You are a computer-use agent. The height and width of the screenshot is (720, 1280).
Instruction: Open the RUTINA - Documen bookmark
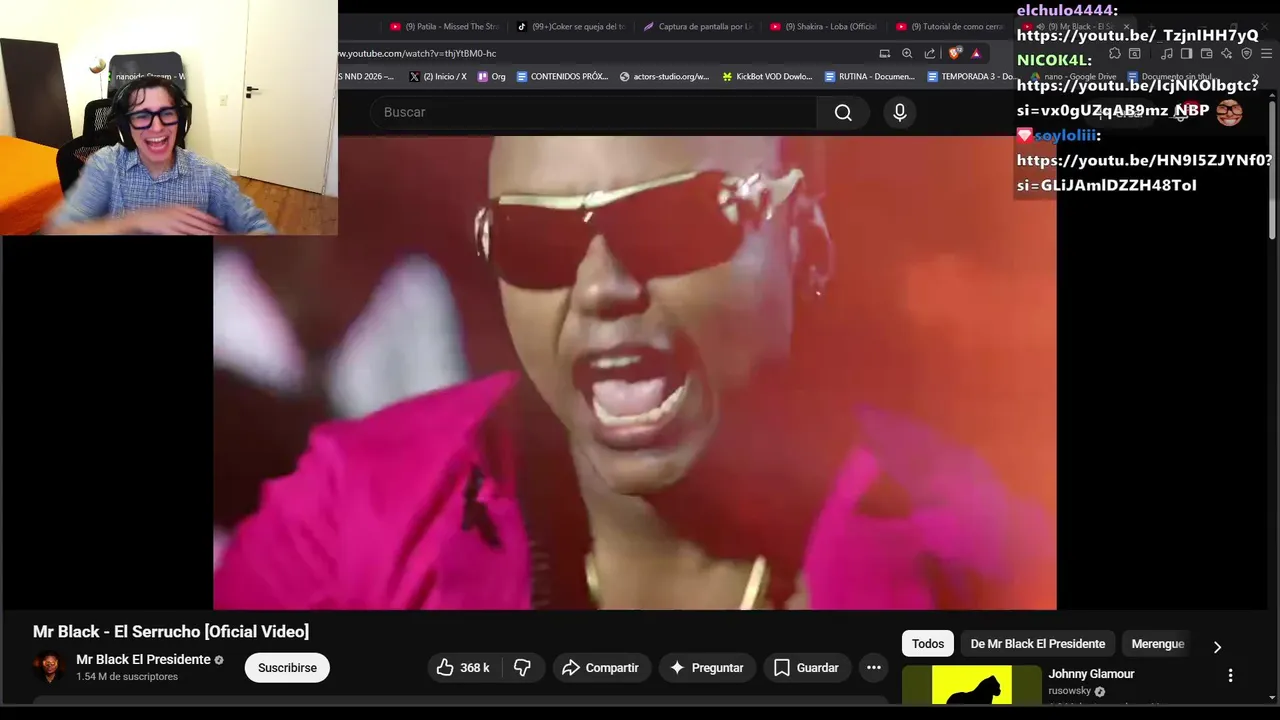coord(869,76)
